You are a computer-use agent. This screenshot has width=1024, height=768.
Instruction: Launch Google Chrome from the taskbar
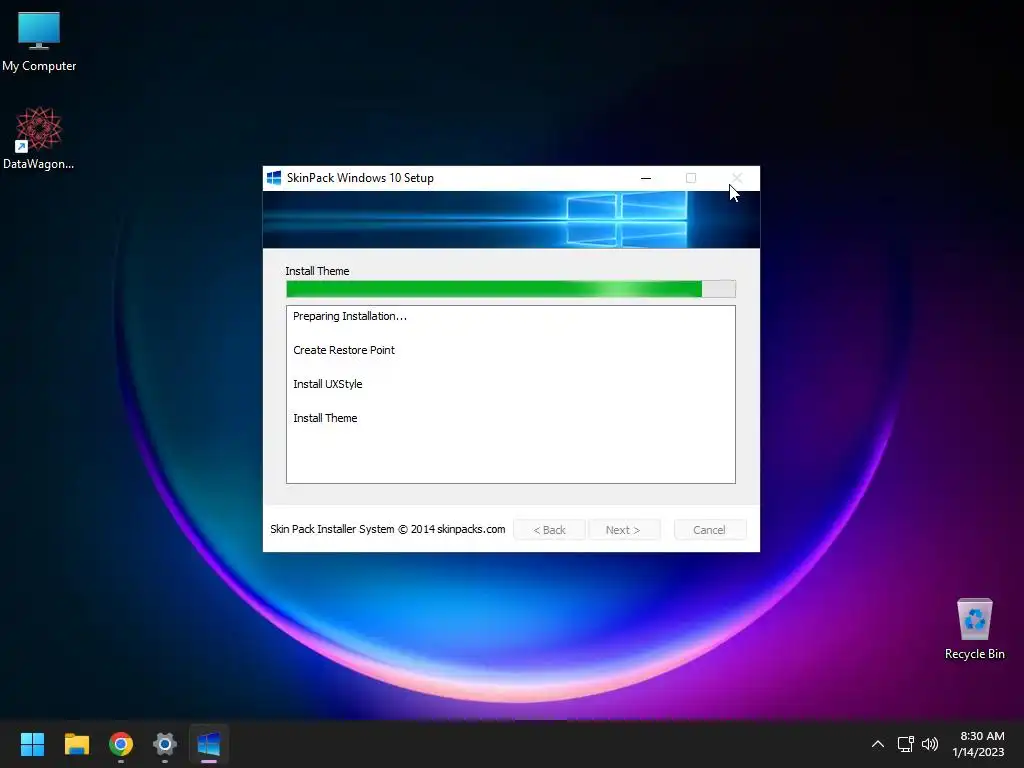[121, 744]
